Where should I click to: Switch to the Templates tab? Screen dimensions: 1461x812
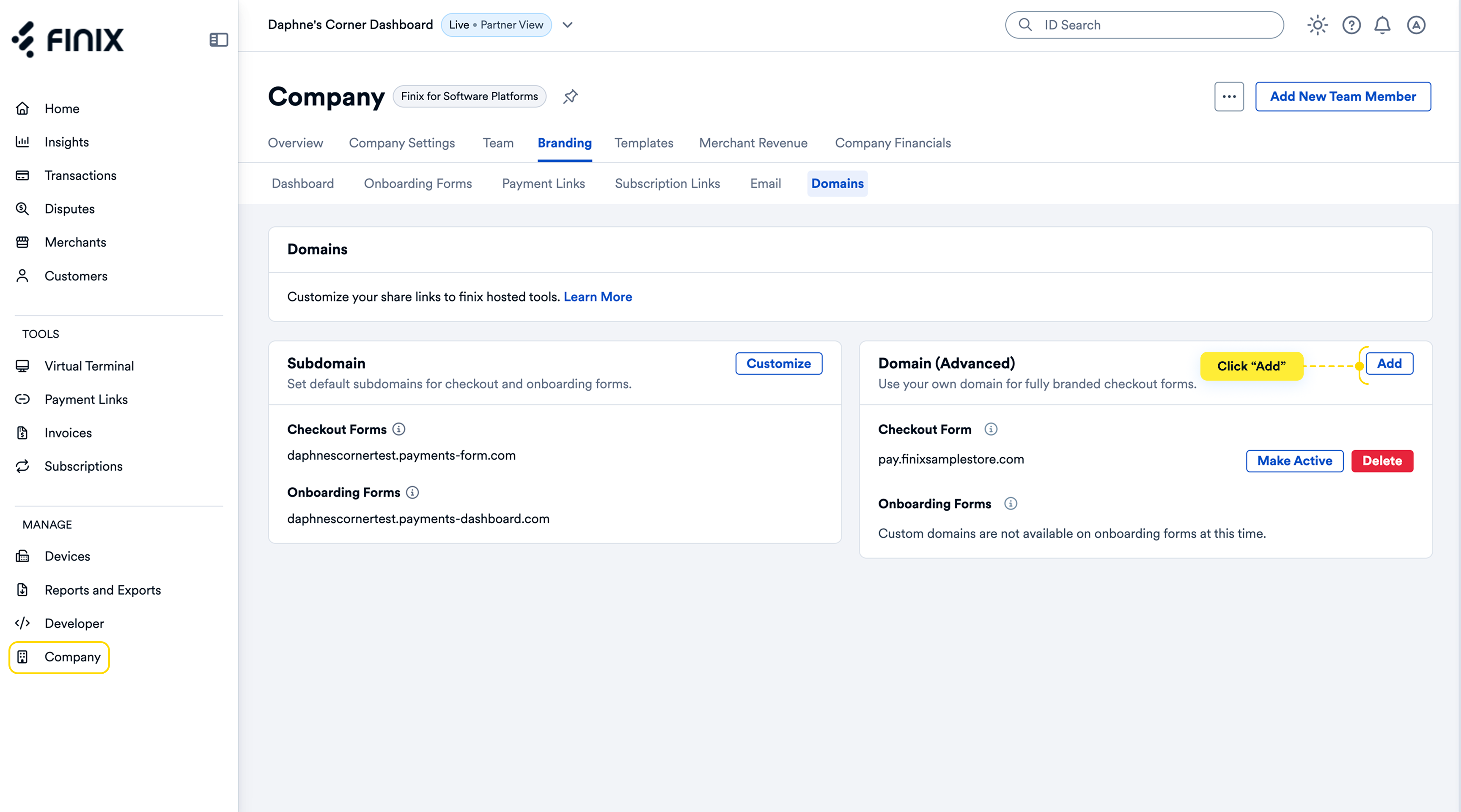pyautogui.click(x=644, y=143)
